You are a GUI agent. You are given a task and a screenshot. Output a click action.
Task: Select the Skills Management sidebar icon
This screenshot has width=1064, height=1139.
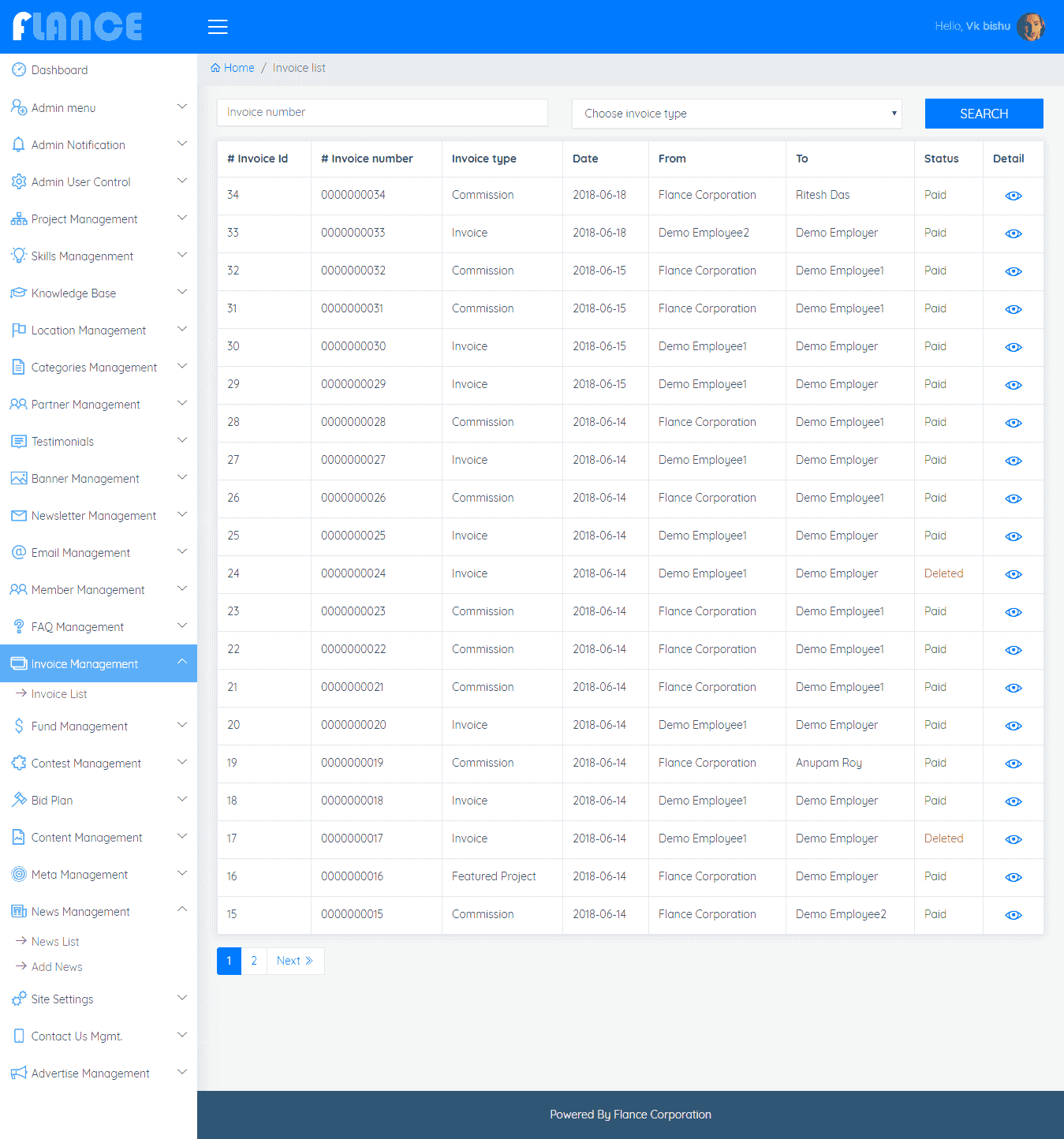[18, 256]
